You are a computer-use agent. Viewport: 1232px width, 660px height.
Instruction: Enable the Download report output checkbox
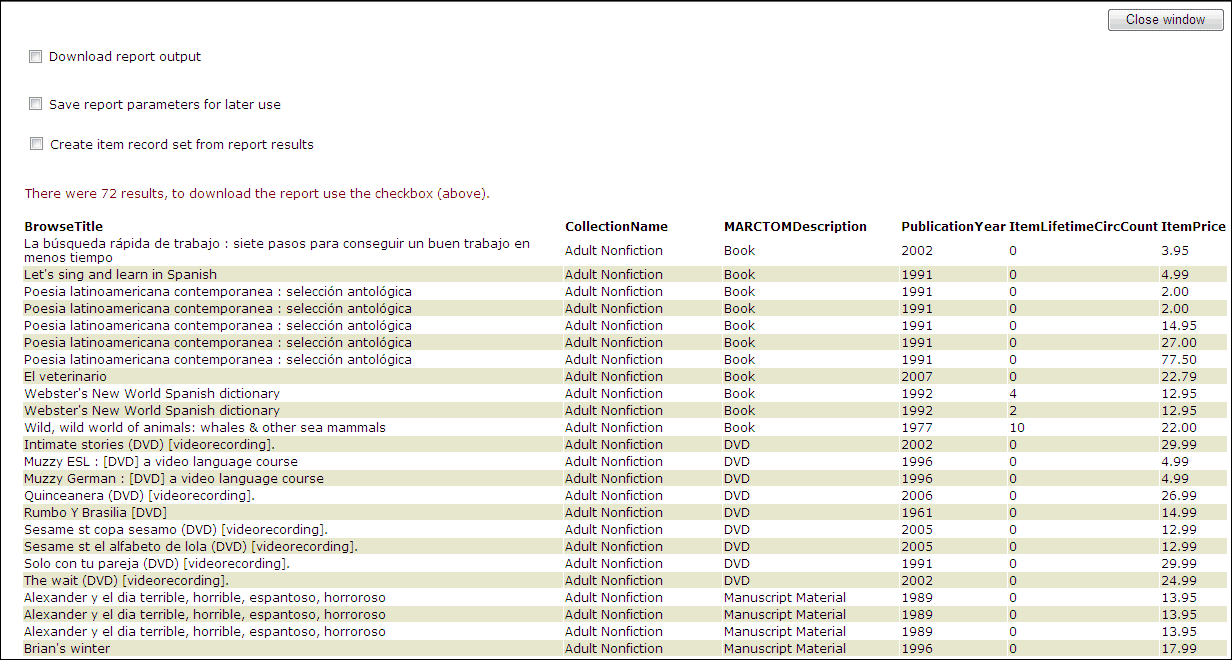[36, 57]
